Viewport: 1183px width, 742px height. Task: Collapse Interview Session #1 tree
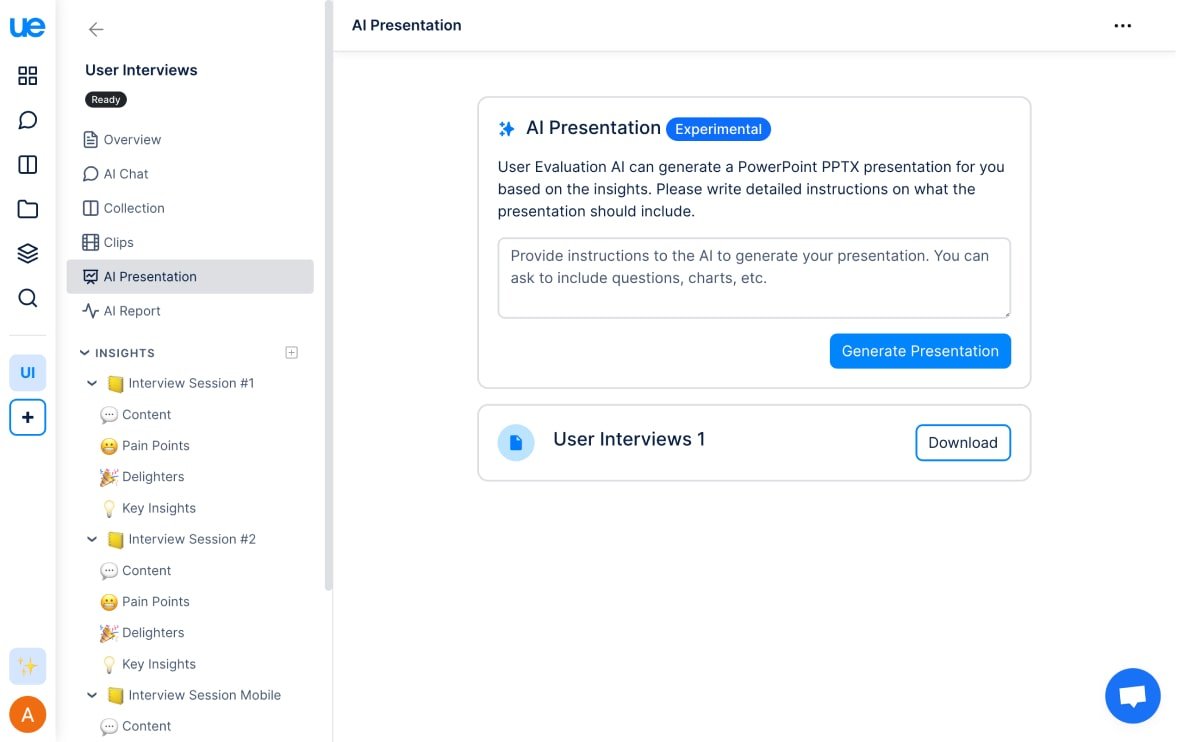point(92,383)
